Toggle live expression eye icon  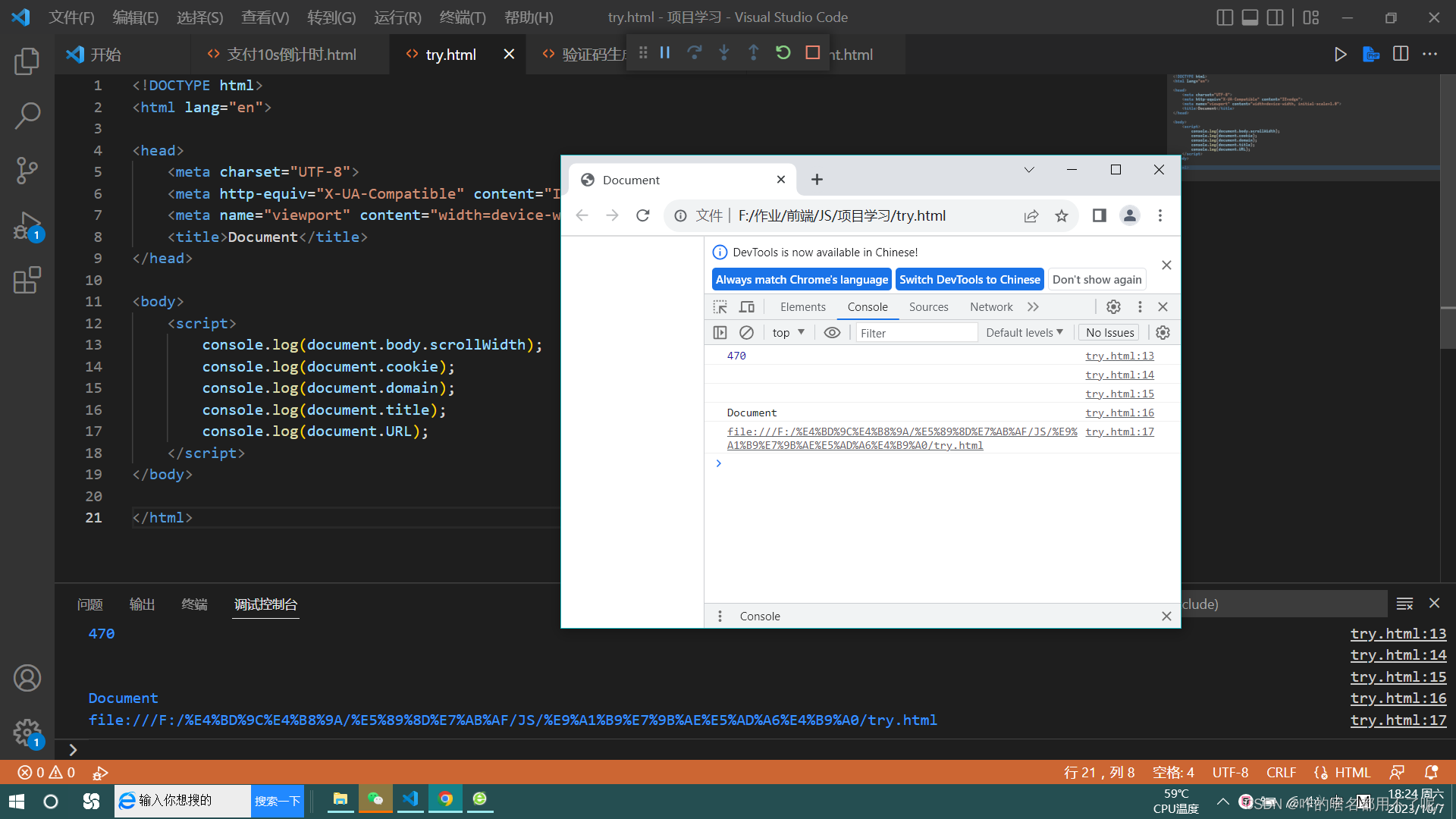click(x=832, y=332)
